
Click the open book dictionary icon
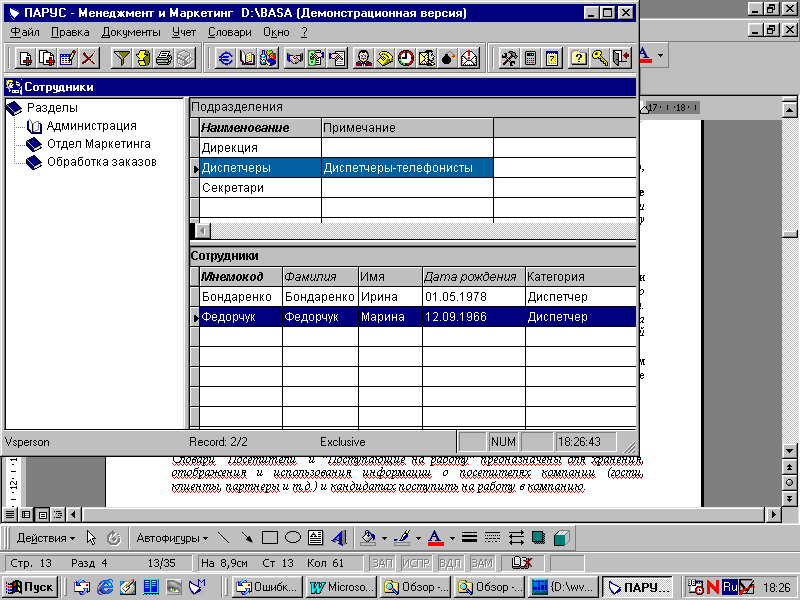tap(247, 58)
